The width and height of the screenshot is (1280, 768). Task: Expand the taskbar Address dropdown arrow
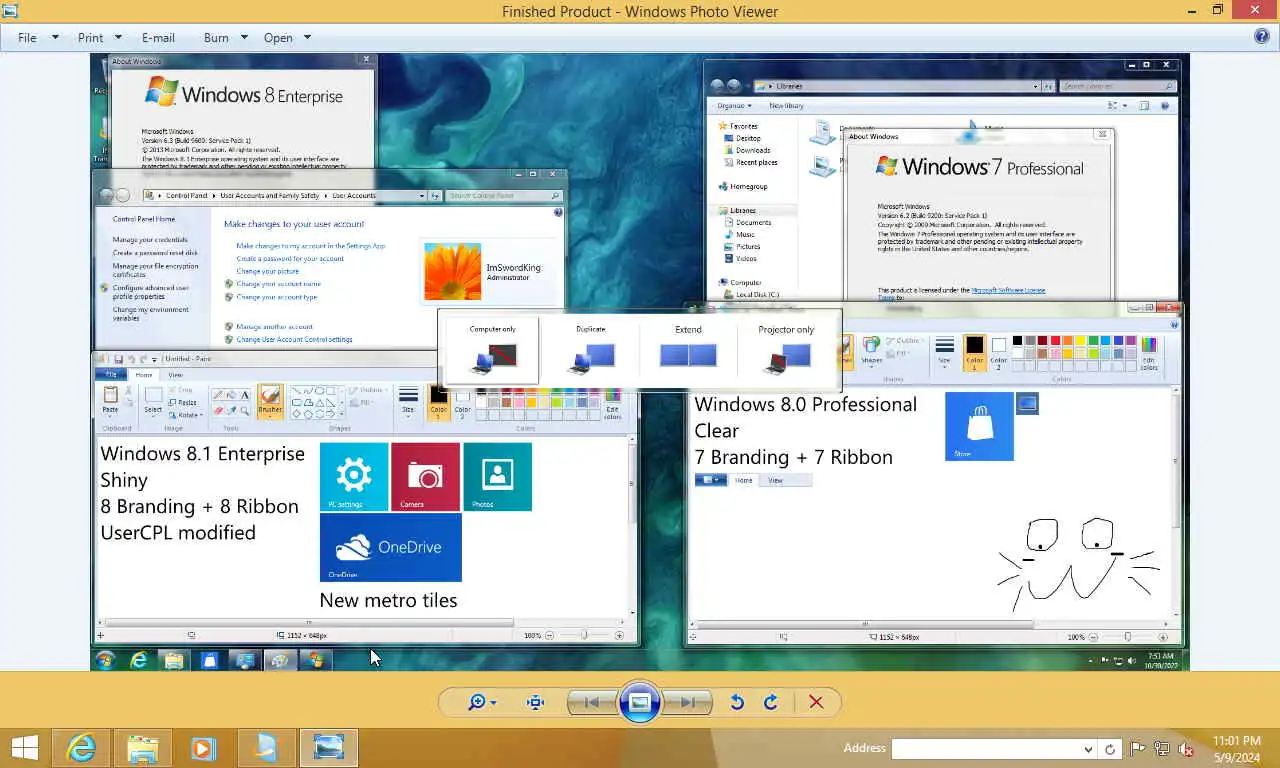pos(1088,749)
